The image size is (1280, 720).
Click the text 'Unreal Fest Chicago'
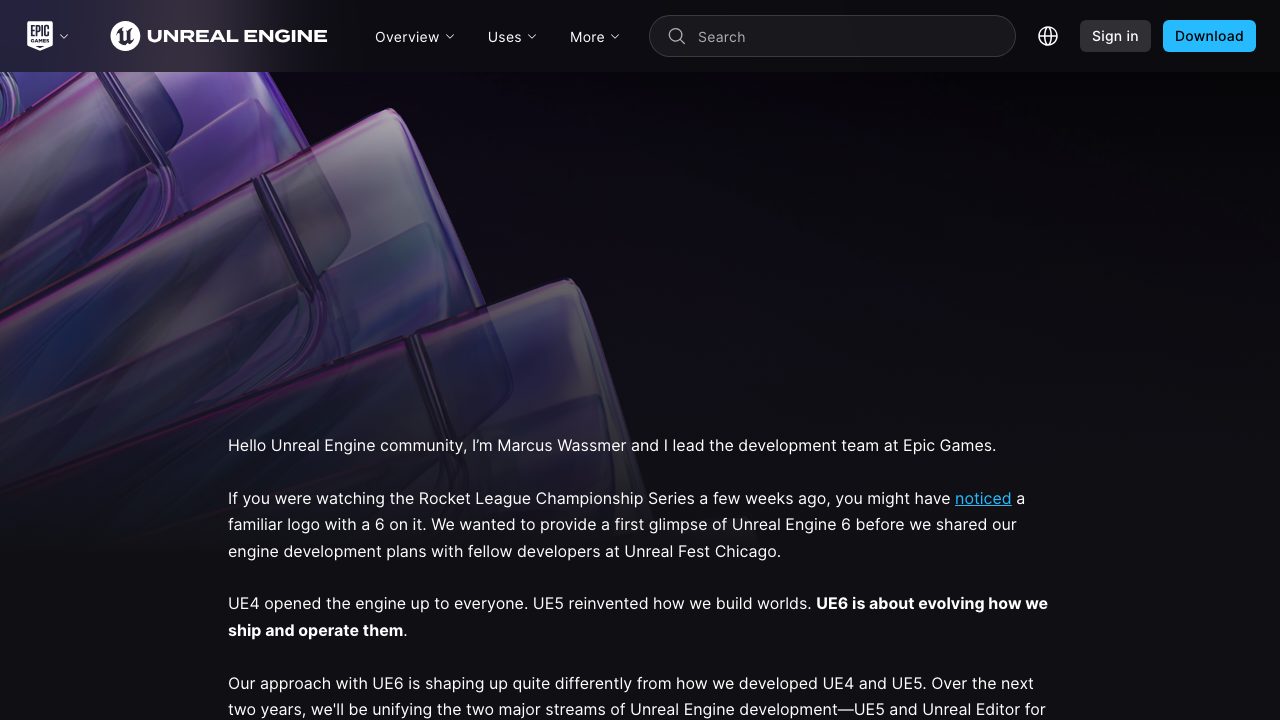(701, 551)
